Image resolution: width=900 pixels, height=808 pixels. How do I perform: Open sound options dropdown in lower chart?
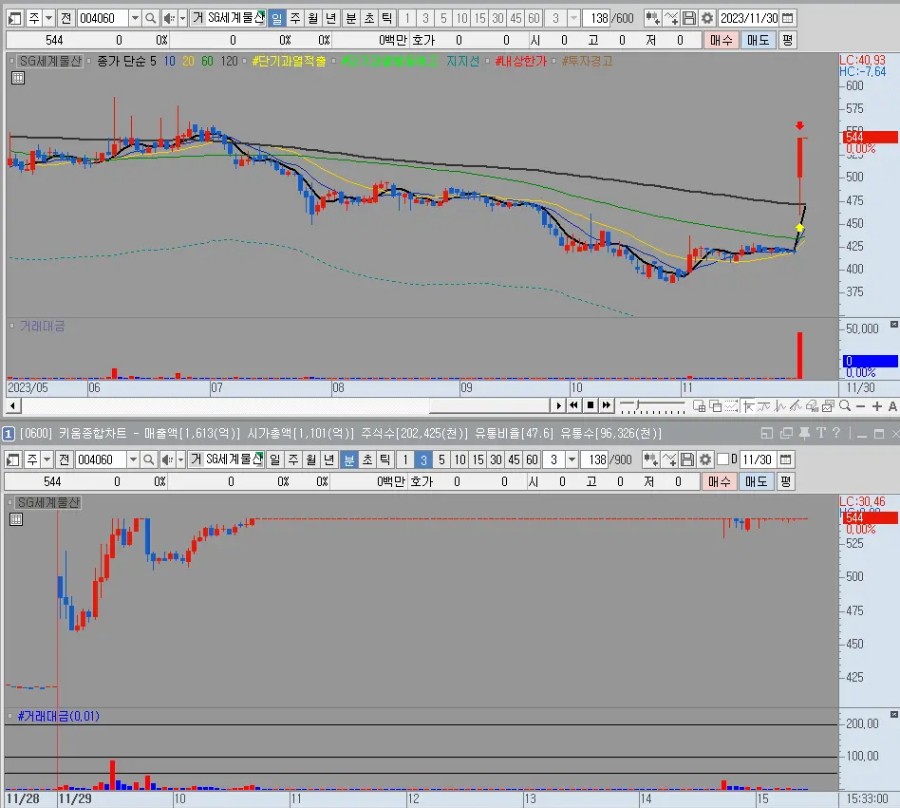pos(181,460)
